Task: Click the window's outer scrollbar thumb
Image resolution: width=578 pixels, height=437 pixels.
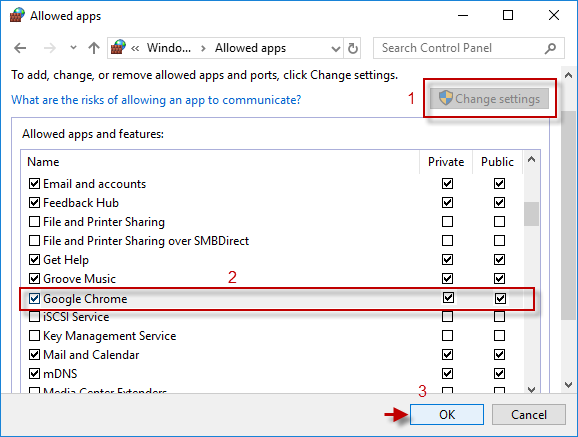Action: point(568,216)
